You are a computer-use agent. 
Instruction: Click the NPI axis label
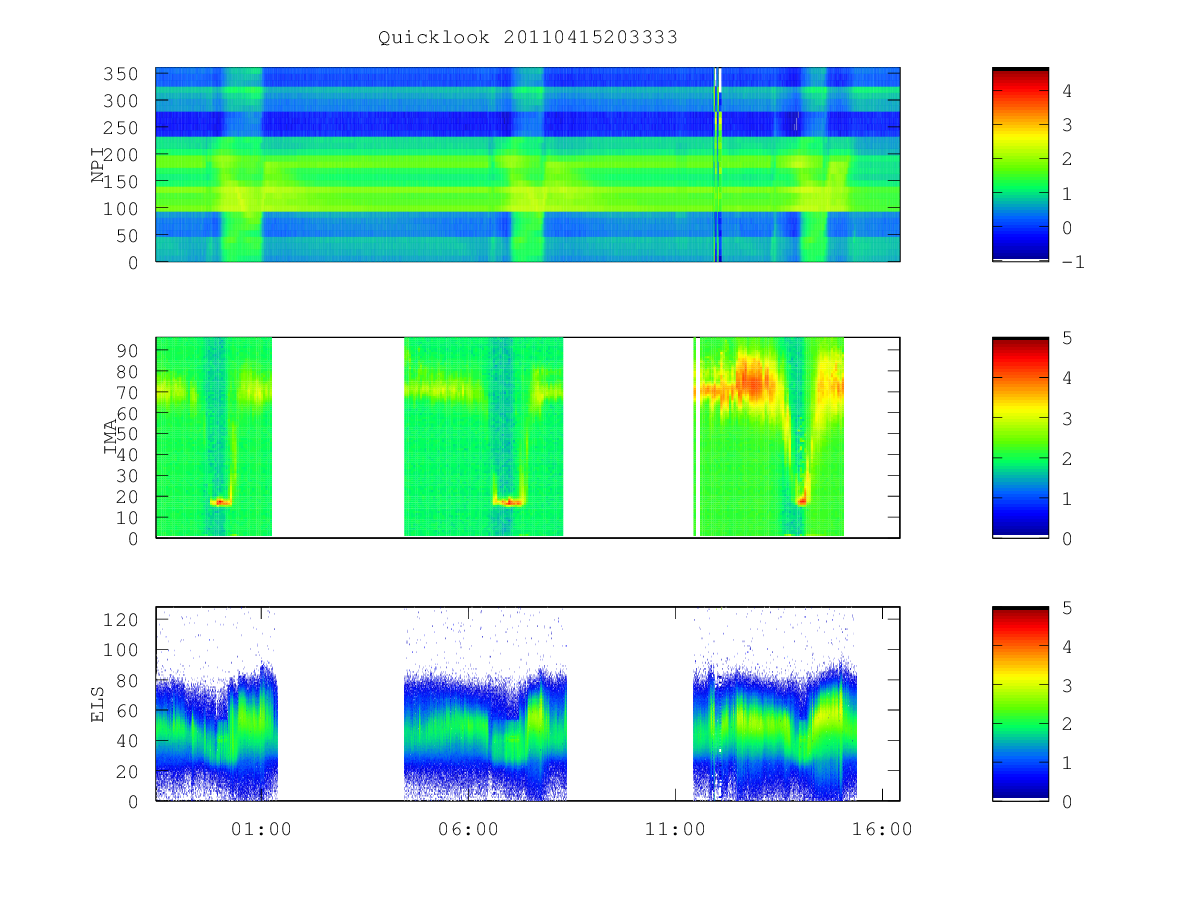click(x=98, y=165)
